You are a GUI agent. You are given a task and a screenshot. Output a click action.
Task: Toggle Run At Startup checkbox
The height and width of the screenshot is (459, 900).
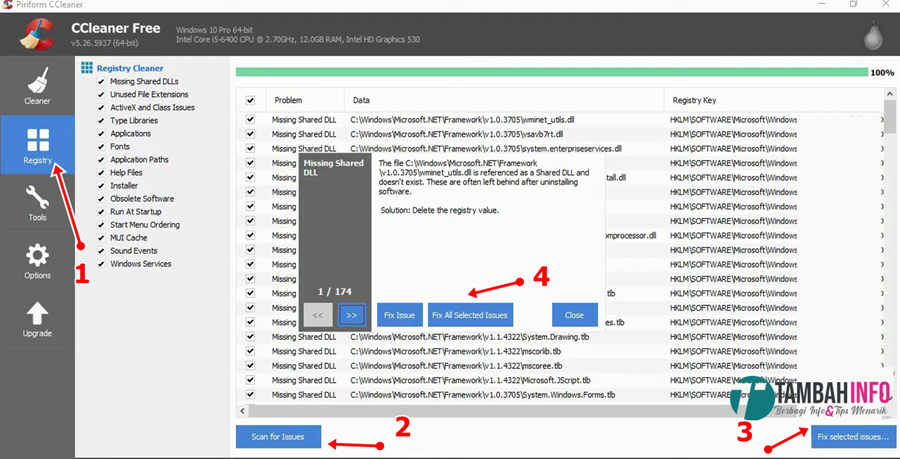102,212
